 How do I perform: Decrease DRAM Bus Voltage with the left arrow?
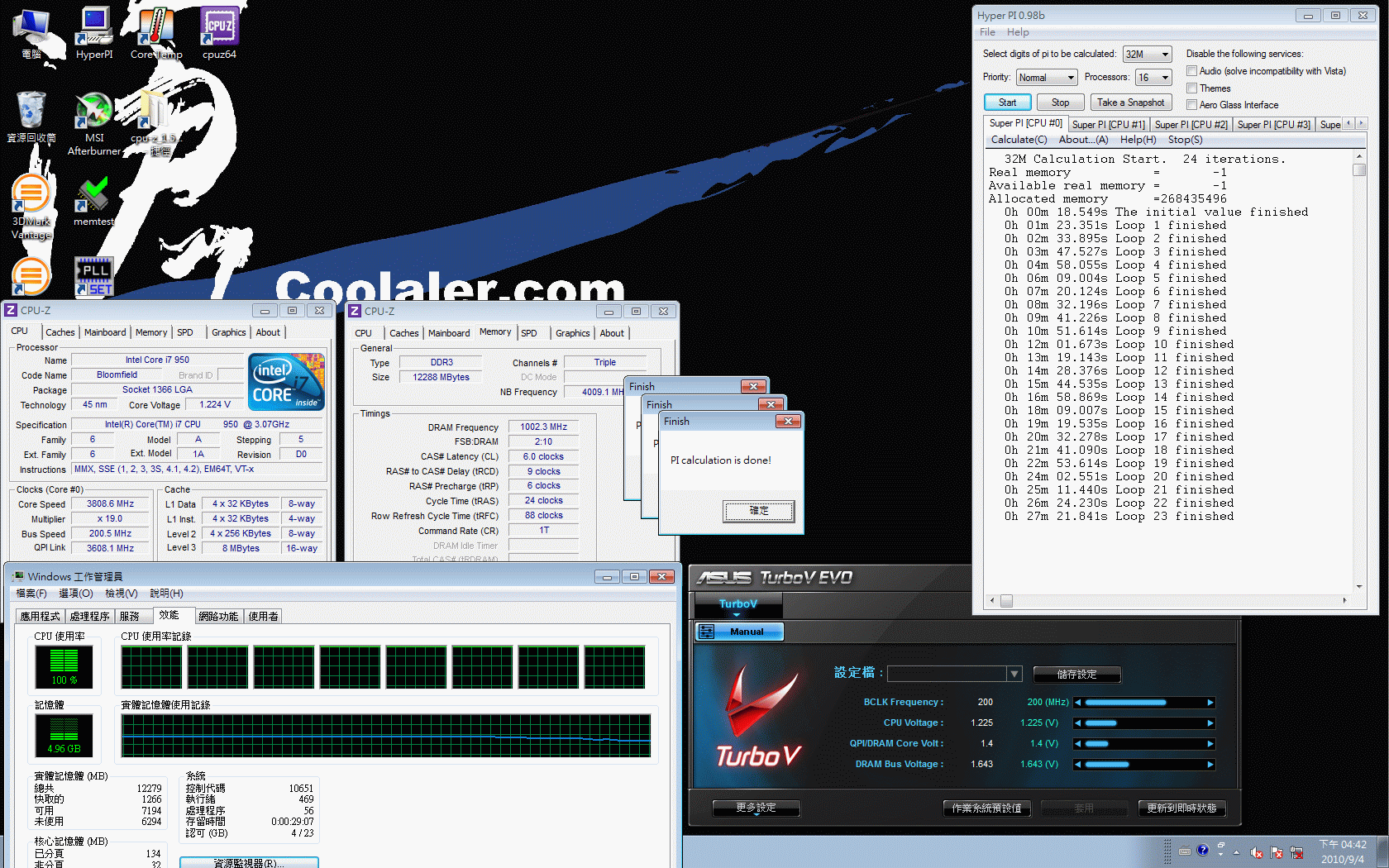pyautogui.click(x=1078, y=765)
